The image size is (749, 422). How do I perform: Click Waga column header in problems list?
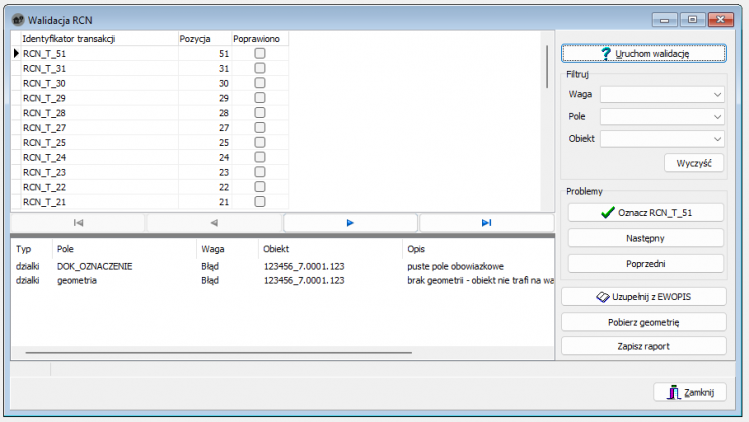[227, 249]
